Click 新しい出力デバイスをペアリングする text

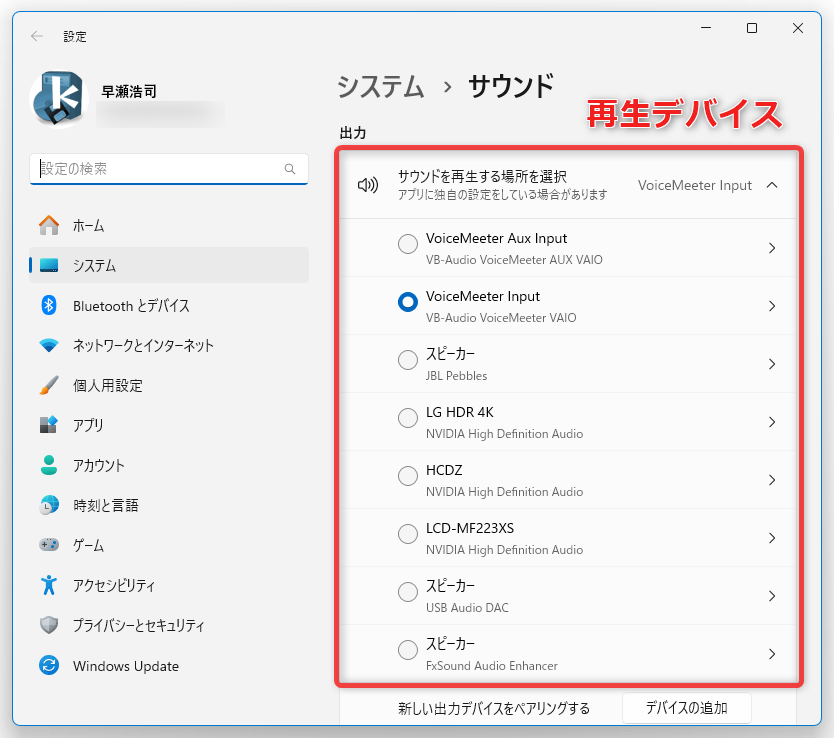point(494,708)
